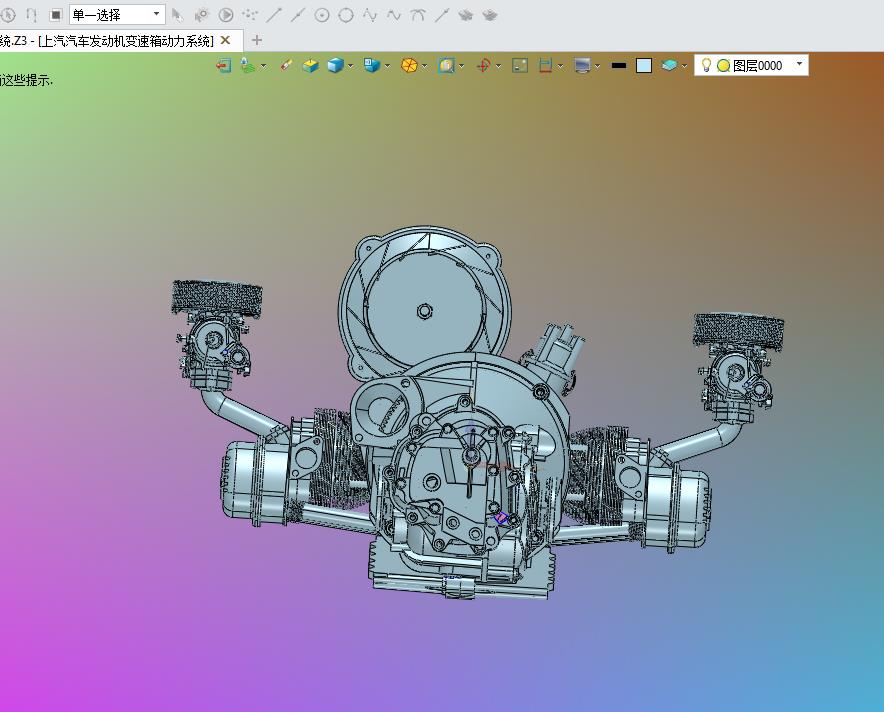Click the green picture frame icon
The height and width of the screenshot is (712, 884).
(520, 65)
